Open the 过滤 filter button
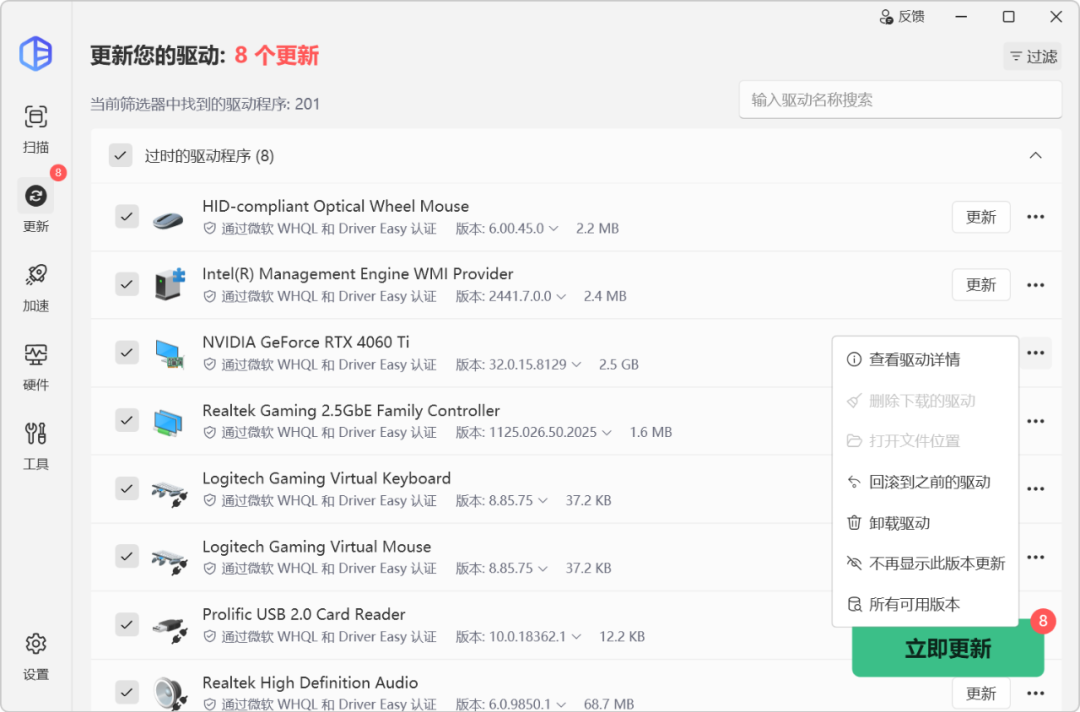Viewport: 1080px width, 712px height. (x=1032, y=56)
